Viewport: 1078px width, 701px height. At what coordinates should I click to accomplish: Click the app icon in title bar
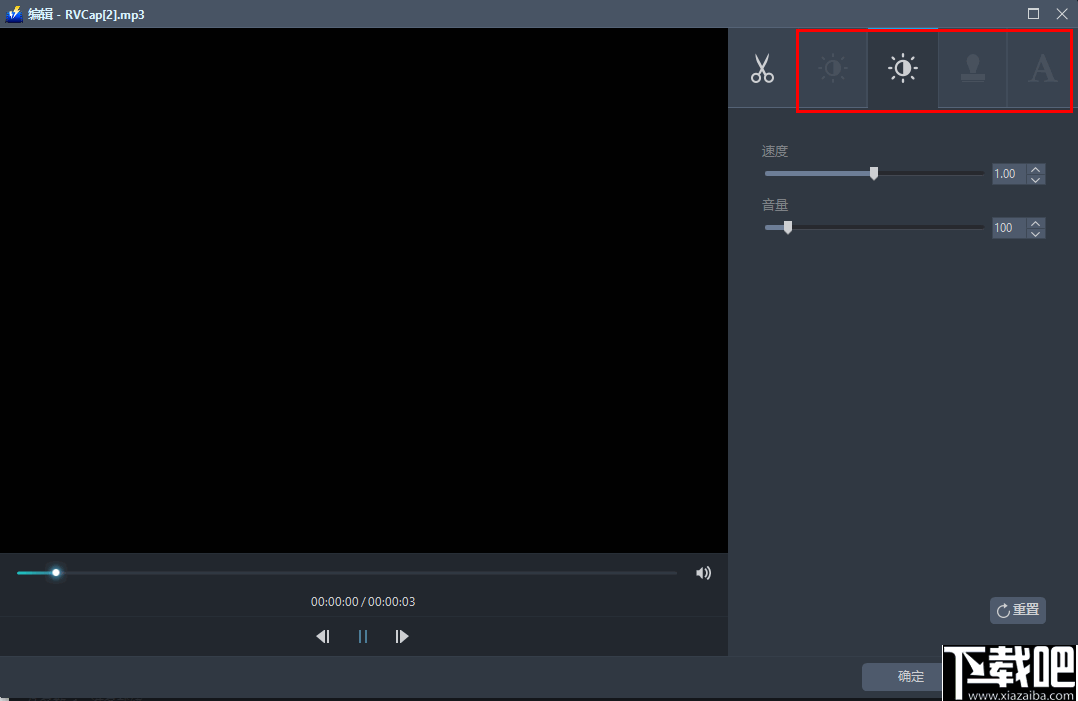pos(14,14)
